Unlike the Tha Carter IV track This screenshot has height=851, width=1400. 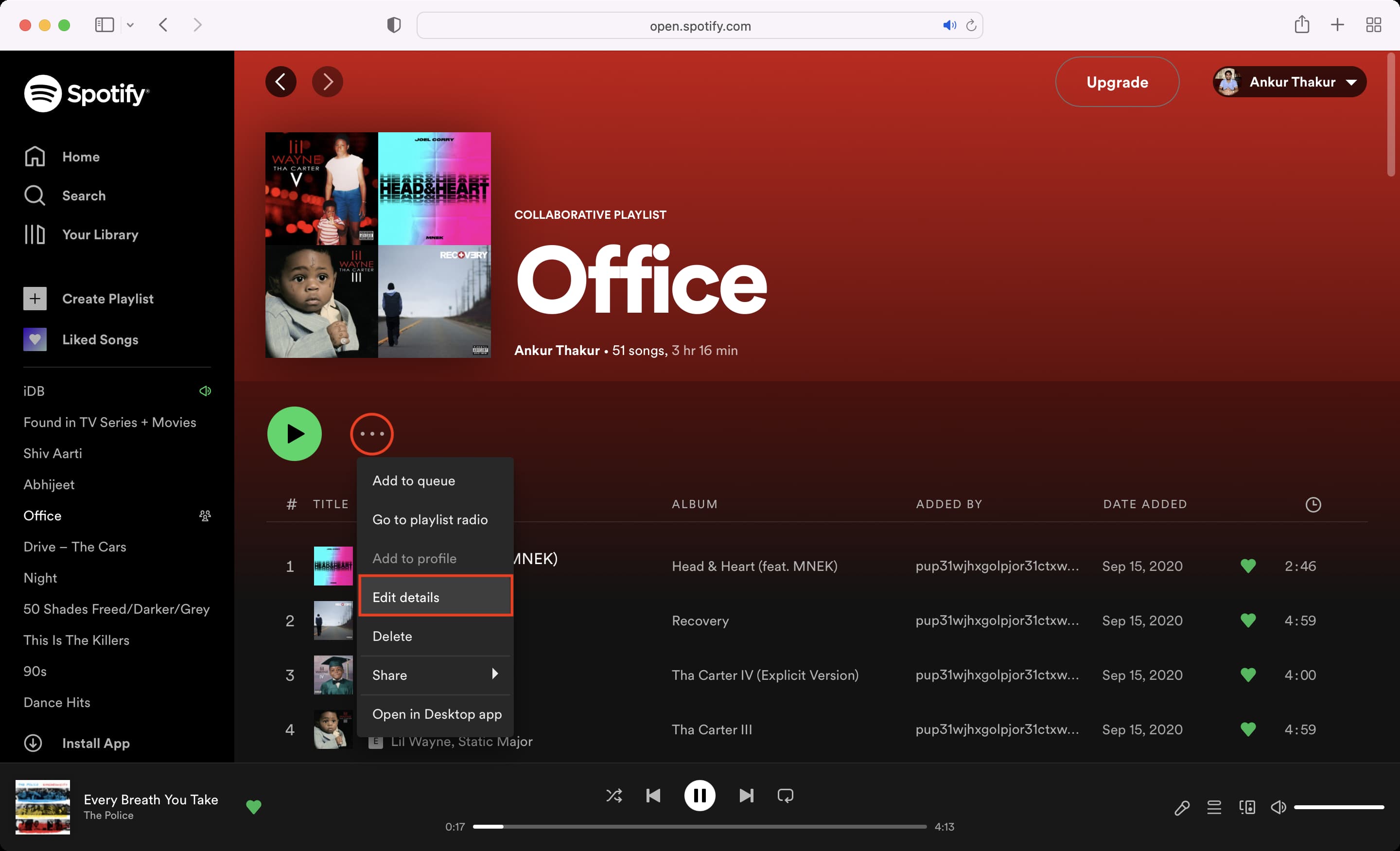coord(1248,675)
